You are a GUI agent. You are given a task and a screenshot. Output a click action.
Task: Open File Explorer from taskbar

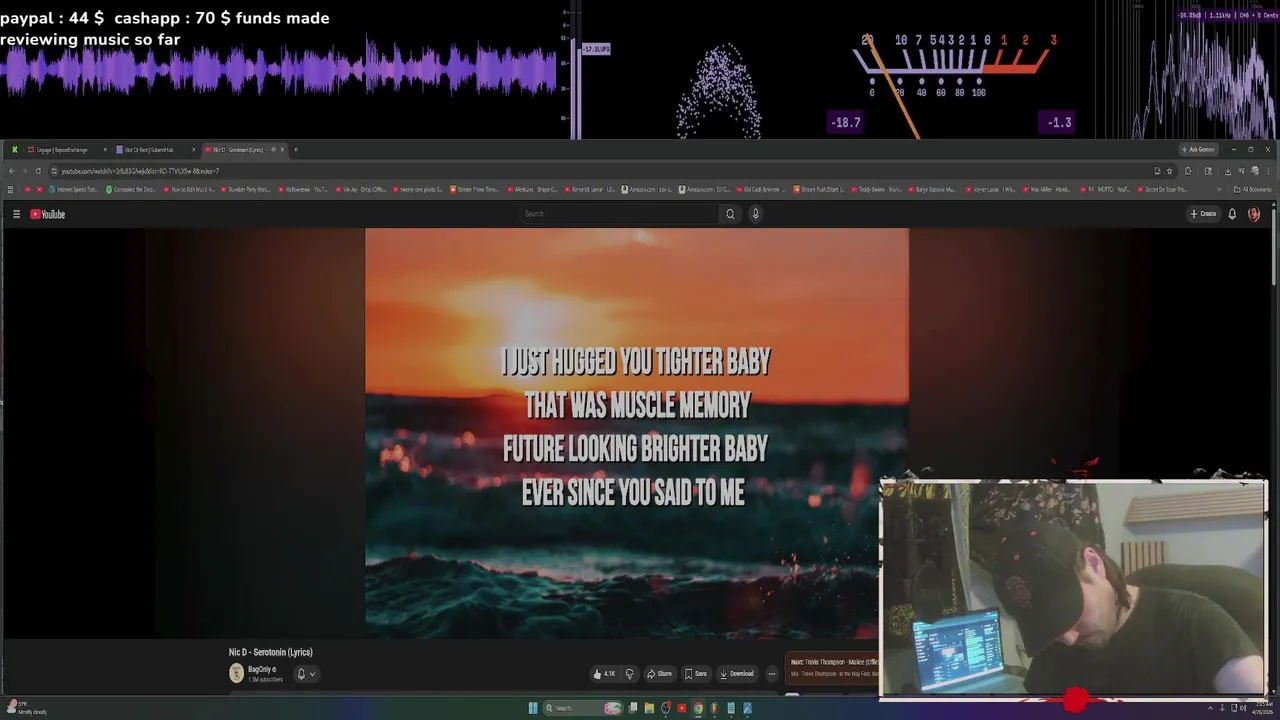649,708
